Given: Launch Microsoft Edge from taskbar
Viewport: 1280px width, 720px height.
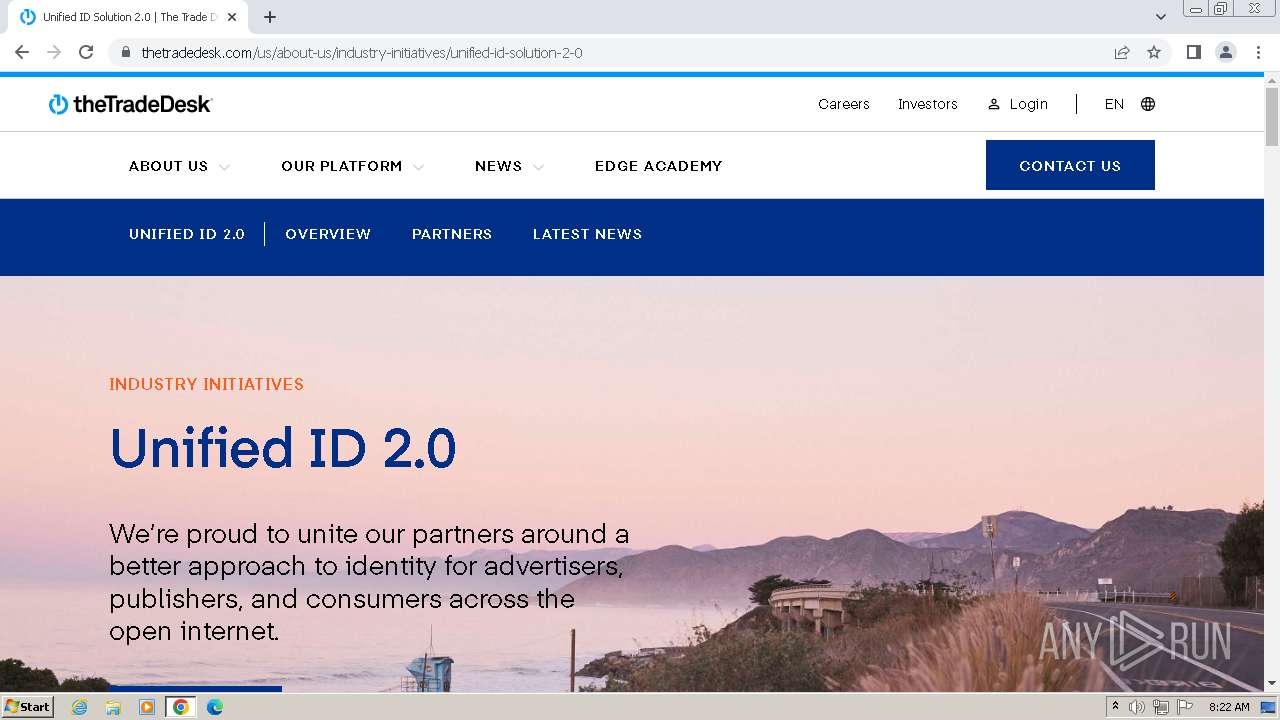Looking at the screenshot, I should click(x=215, y=707).
